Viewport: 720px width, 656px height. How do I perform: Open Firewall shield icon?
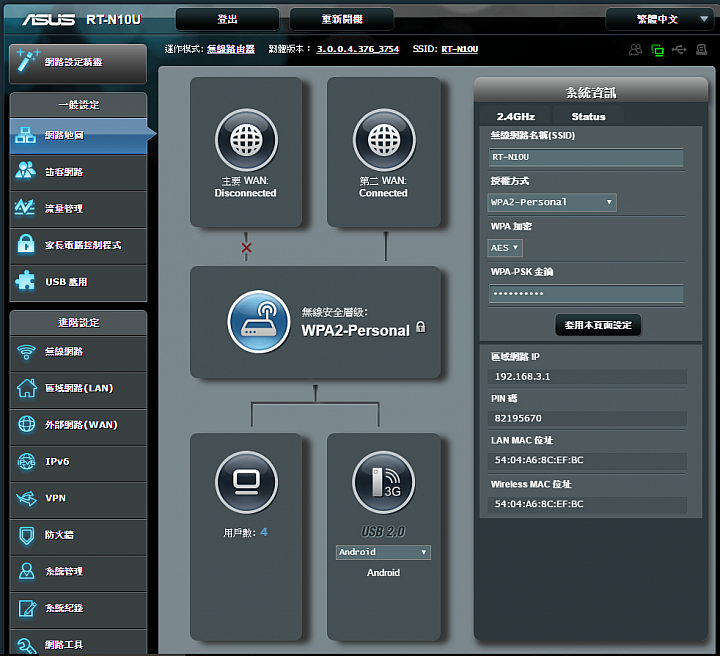tap(27, 535)
